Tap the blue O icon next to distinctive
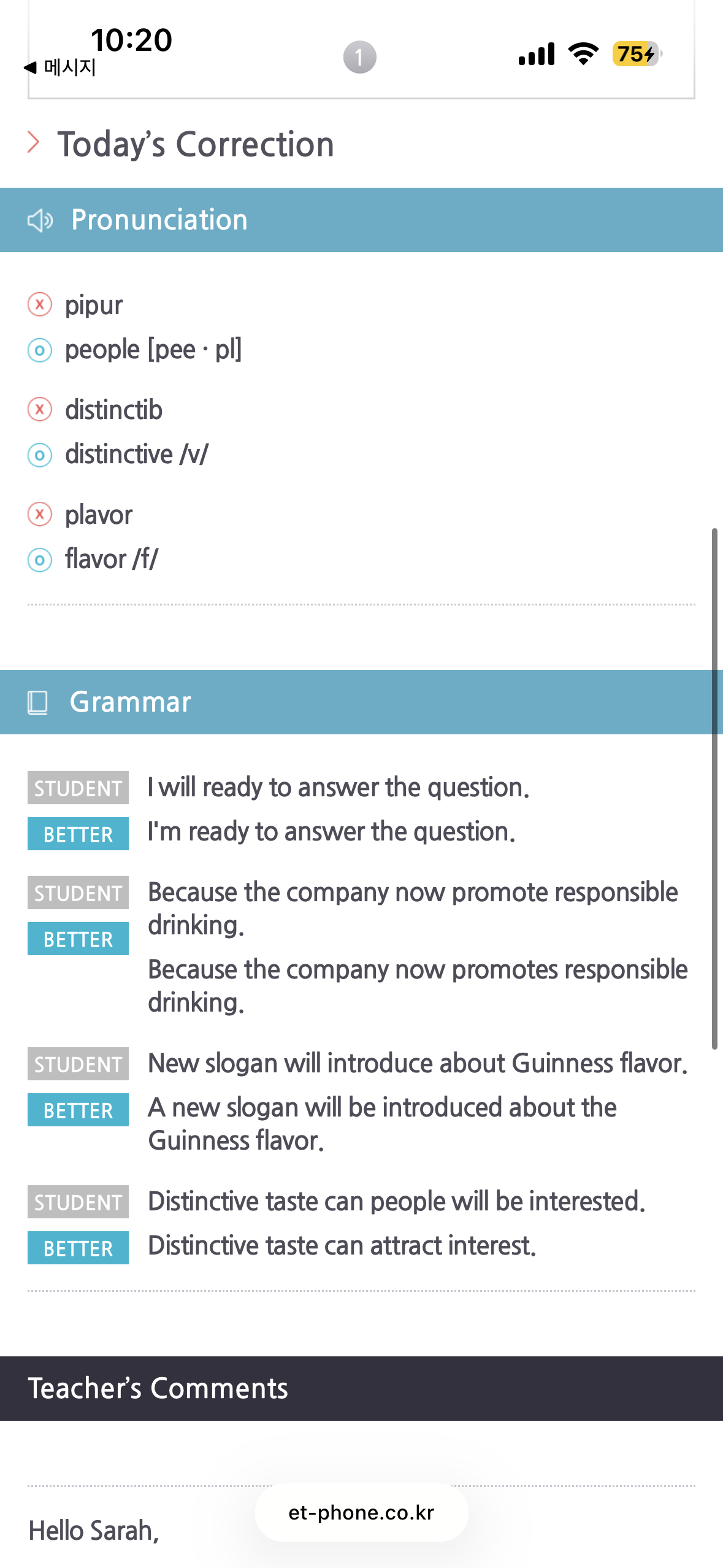 (x=40, y=455)
